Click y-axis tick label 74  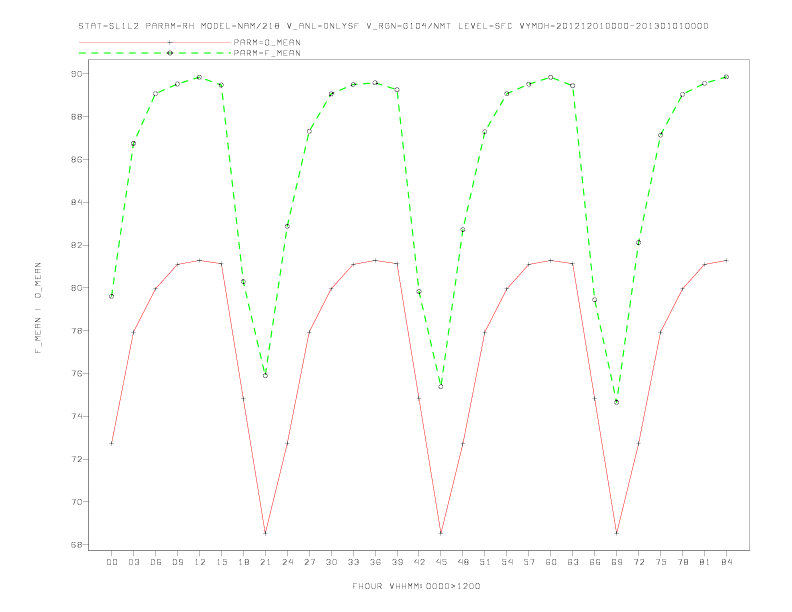click(x=76, y=417)
